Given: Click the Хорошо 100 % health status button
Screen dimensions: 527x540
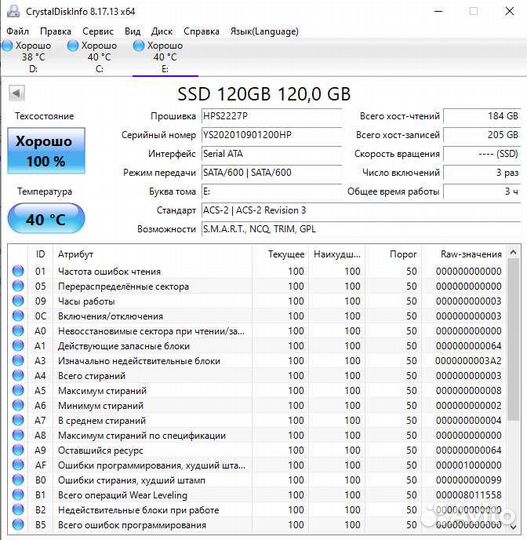Looking at the screenshot, I should [46, 151].
